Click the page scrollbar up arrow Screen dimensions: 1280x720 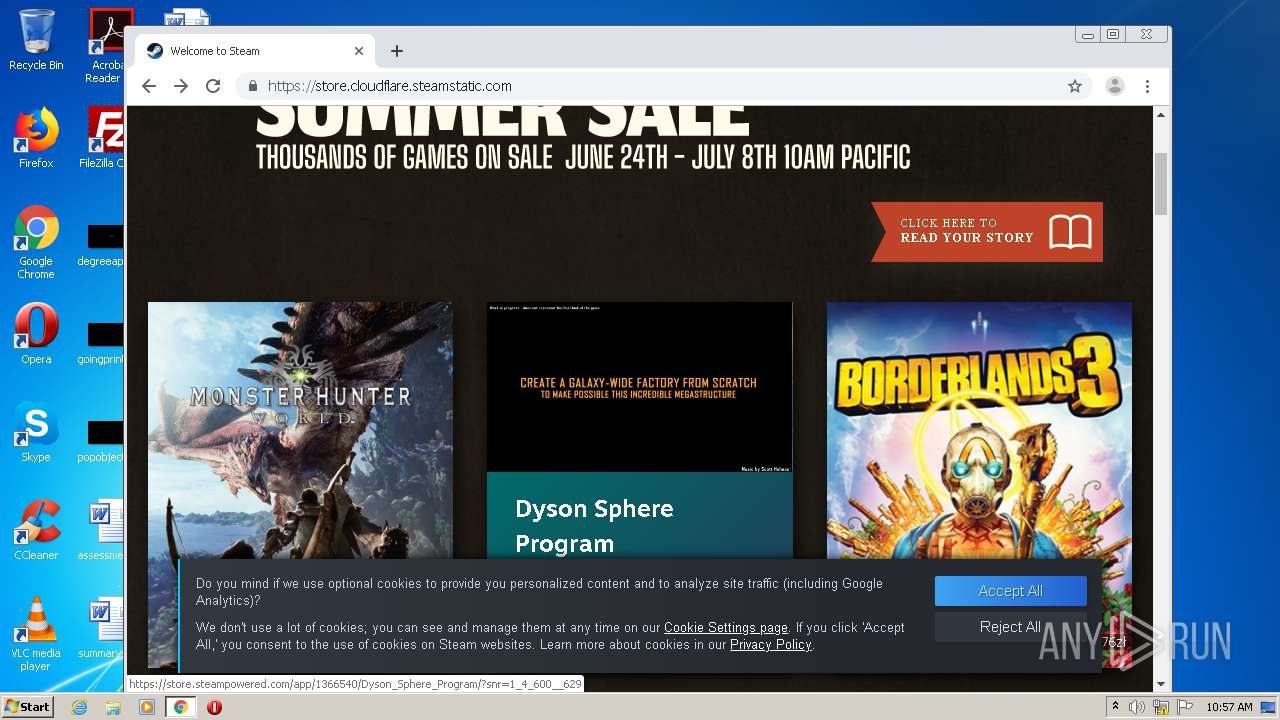coord(1161,115)
